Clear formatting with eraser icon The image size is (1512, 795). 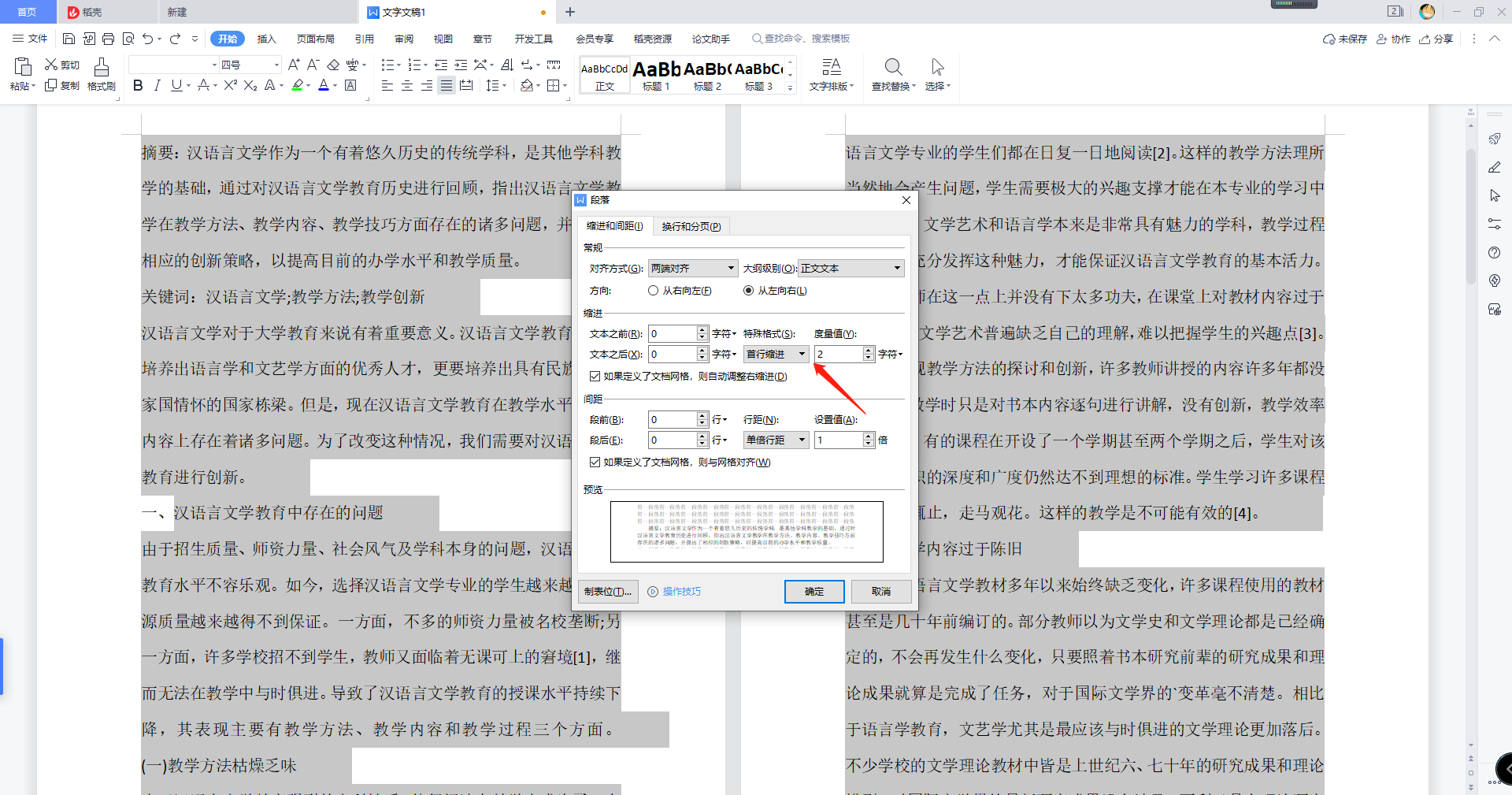tap(333, 65)
